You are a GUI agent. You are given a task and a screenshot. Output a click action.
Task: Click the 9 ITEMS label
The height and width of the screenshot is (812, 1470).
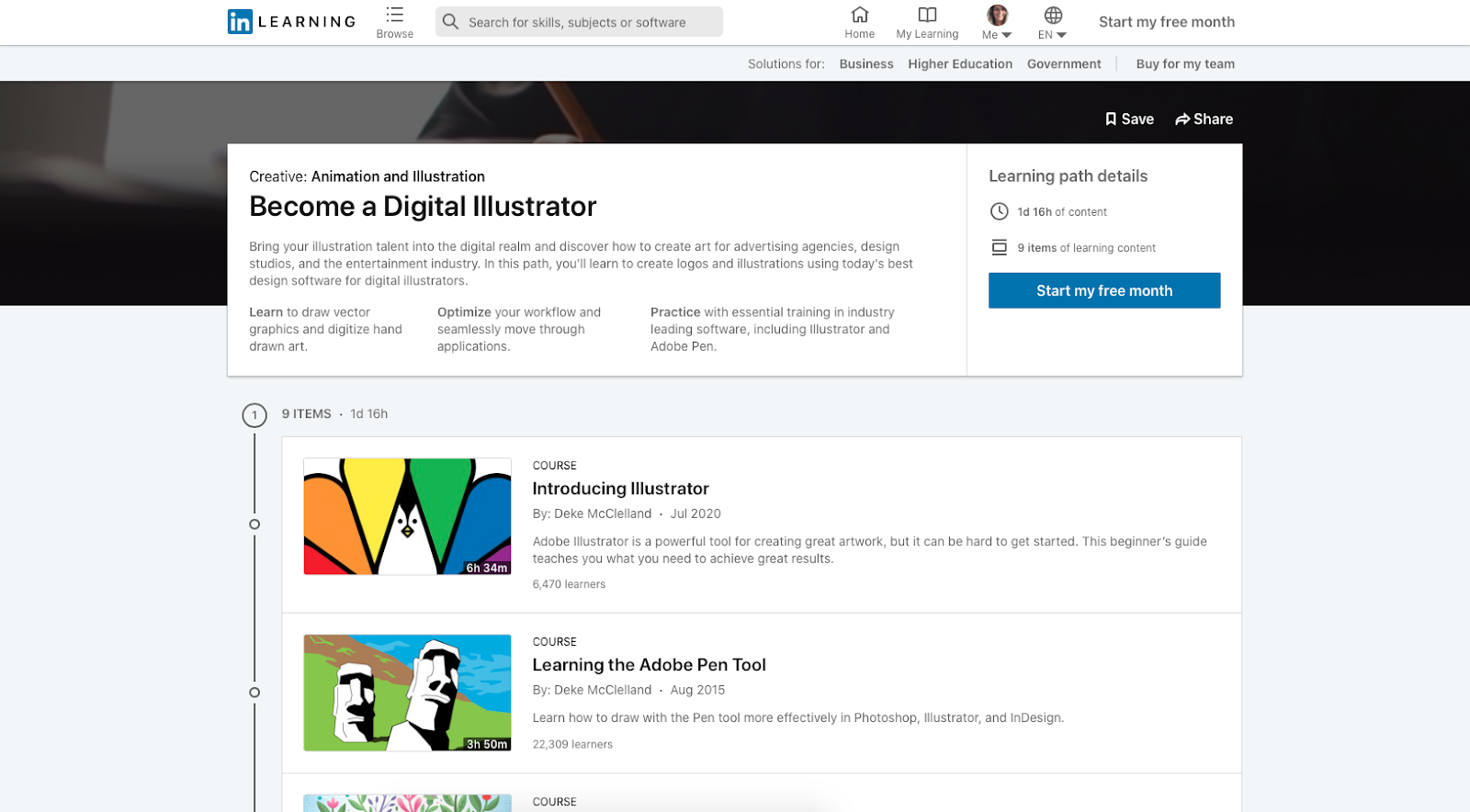(x=306, y=414)
